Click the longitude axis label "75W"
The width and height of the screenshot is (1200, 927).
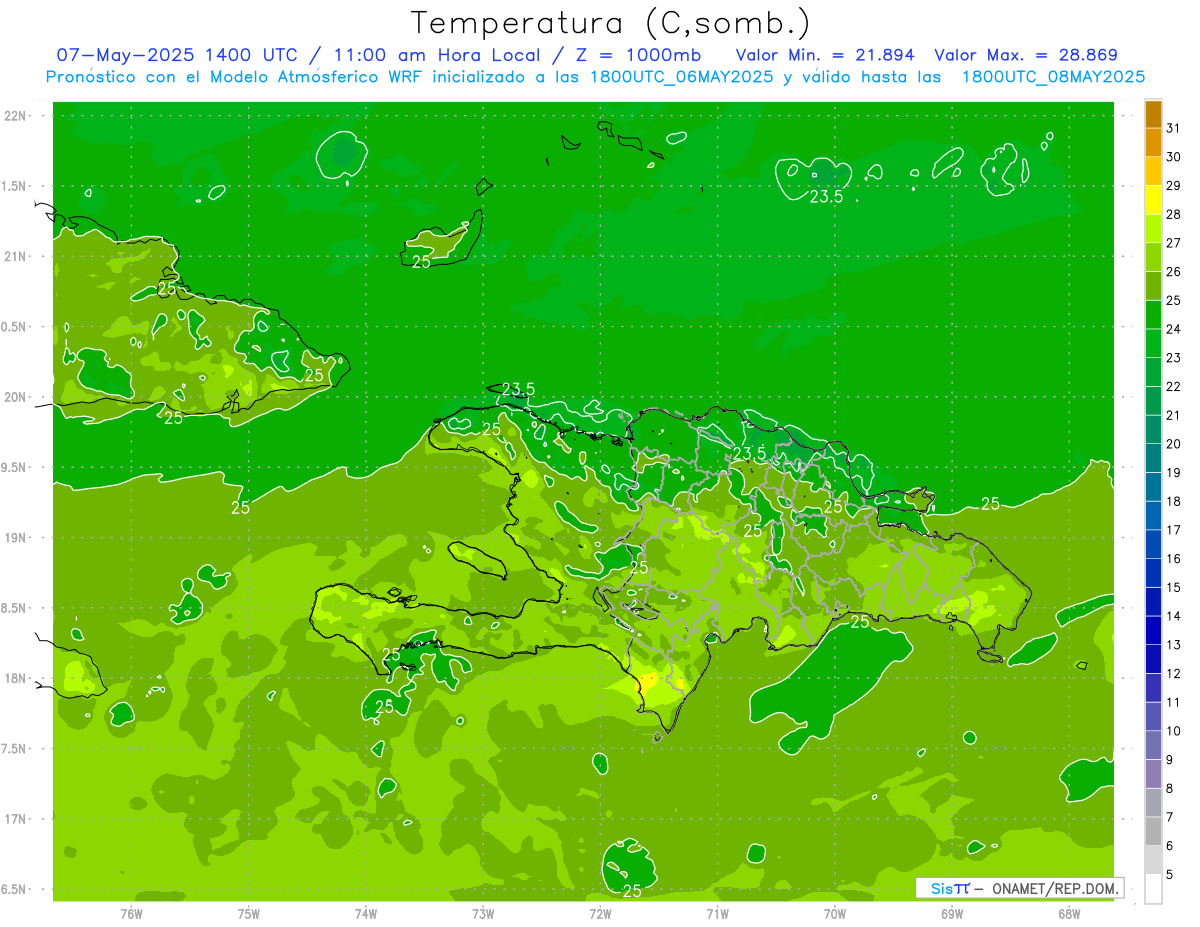(x=249, y=913)
